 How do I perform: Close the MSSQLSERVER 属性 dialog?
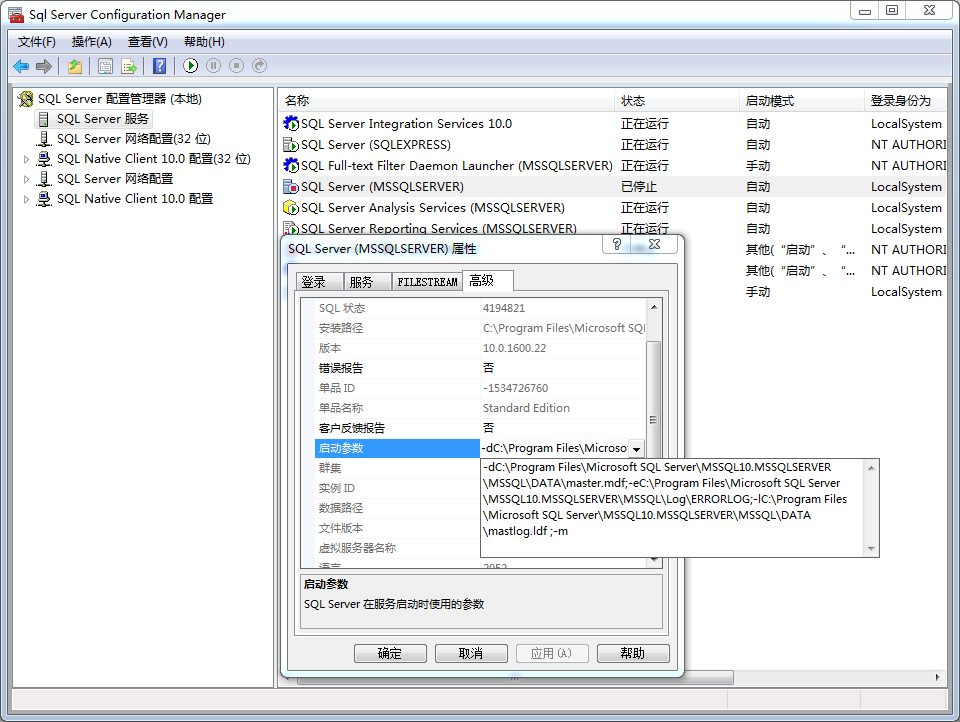click(x=654, y=244)
